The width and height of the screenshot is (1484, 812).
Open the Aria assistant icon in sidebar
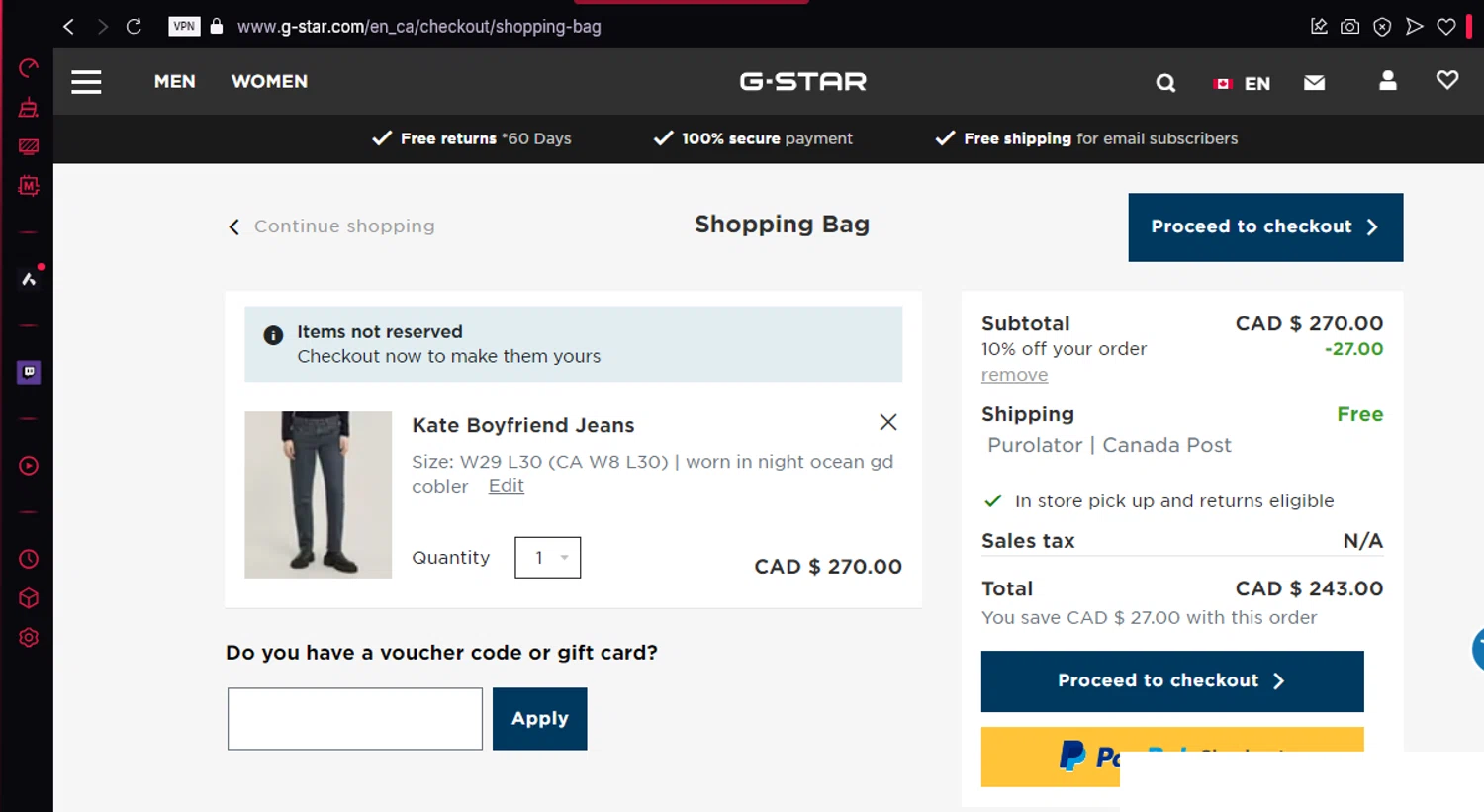29,279
